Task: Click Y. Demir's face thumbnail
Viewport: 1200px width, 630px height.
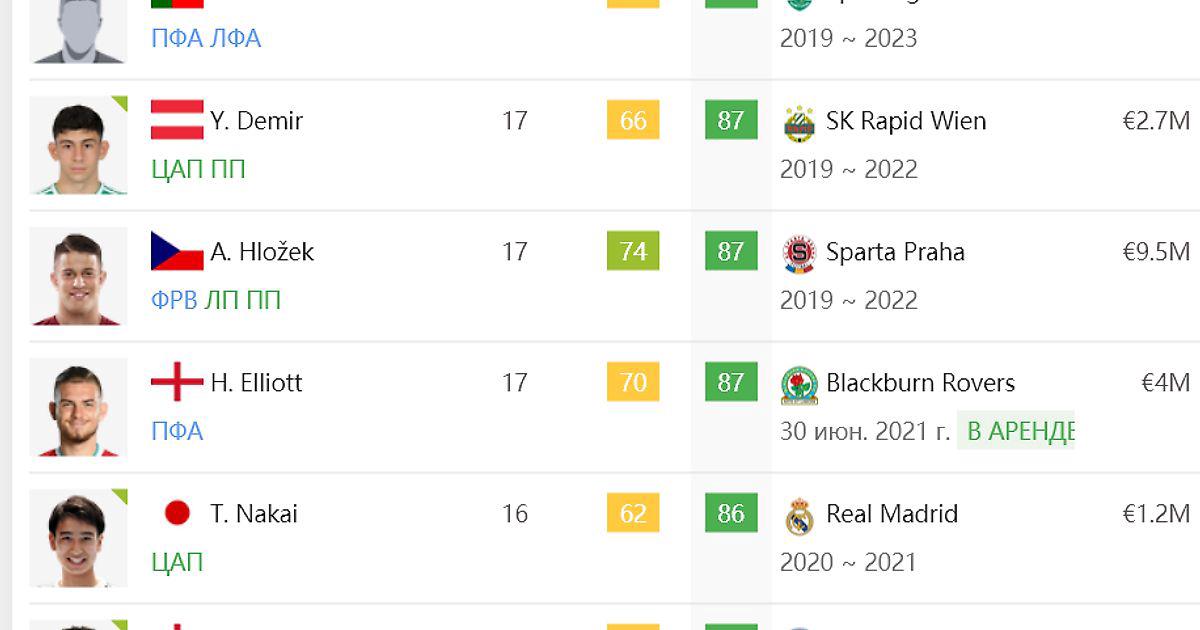Action: click(x=78, y=145)
